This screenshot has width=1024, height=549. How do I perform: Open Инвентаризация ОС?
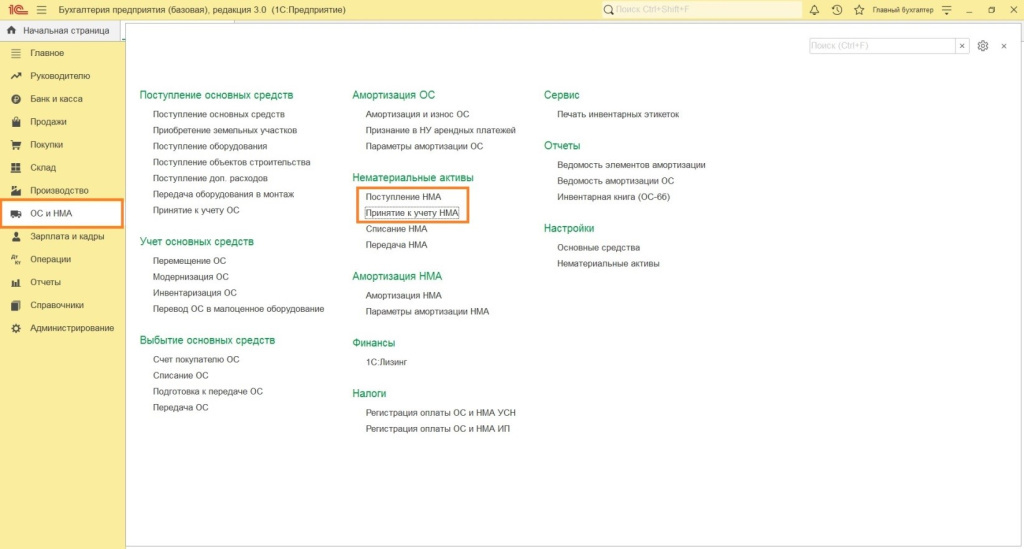[195, 292]
